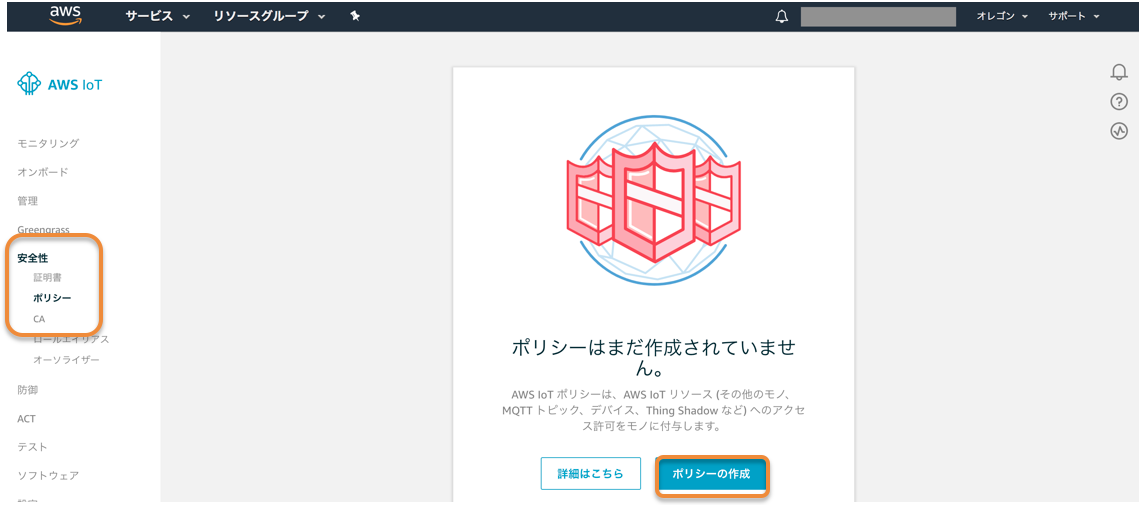Click heading ポリシーはまだ作成されていません。
This screenshot has width=1141, height=505.
coord(653,357)
